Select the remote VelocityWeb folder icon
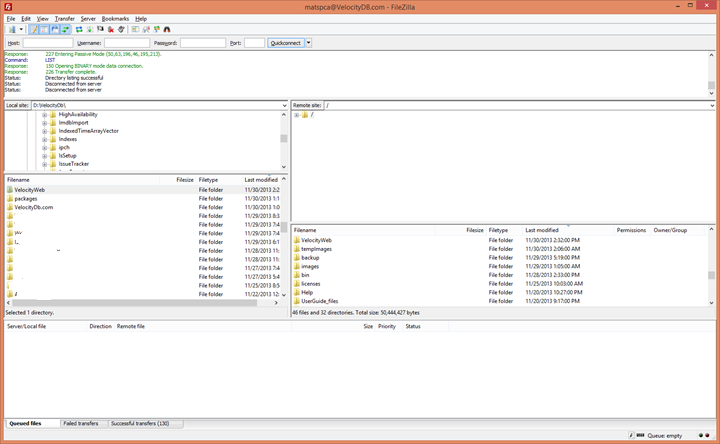This screenshot has width=720, height=444. [297, 240]
